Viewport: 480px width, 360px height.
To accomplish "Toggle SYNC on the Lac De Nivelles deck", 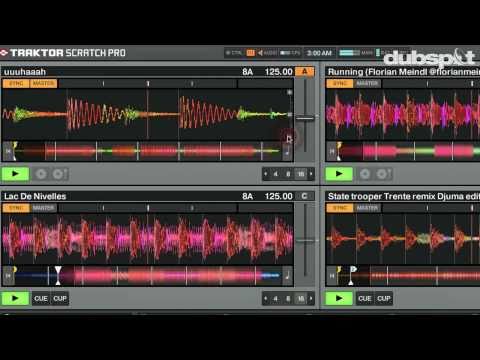I will pos(16,208).
